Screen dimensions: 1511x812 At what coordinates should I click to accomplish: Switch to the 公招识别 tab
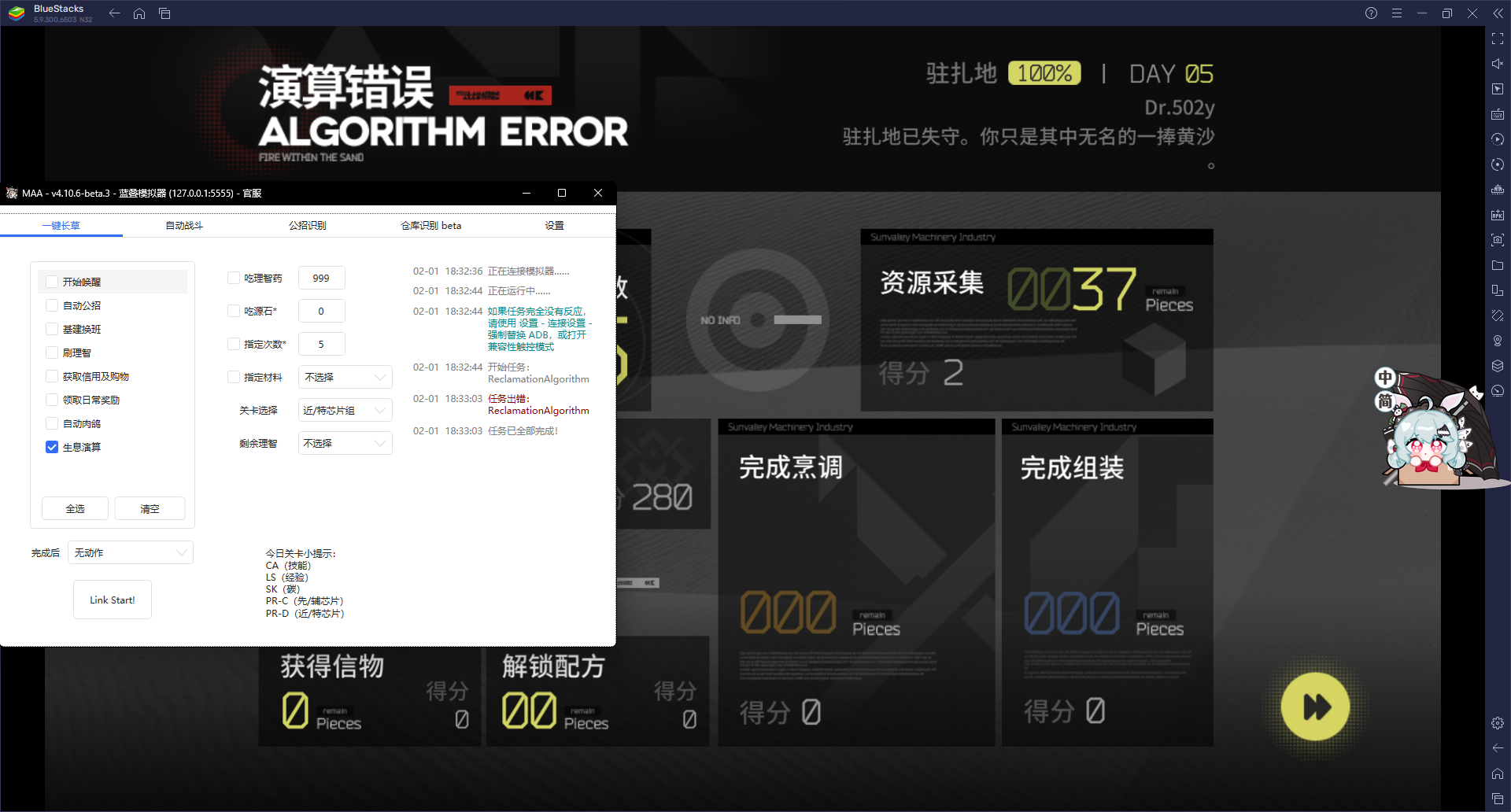(307, 225)
